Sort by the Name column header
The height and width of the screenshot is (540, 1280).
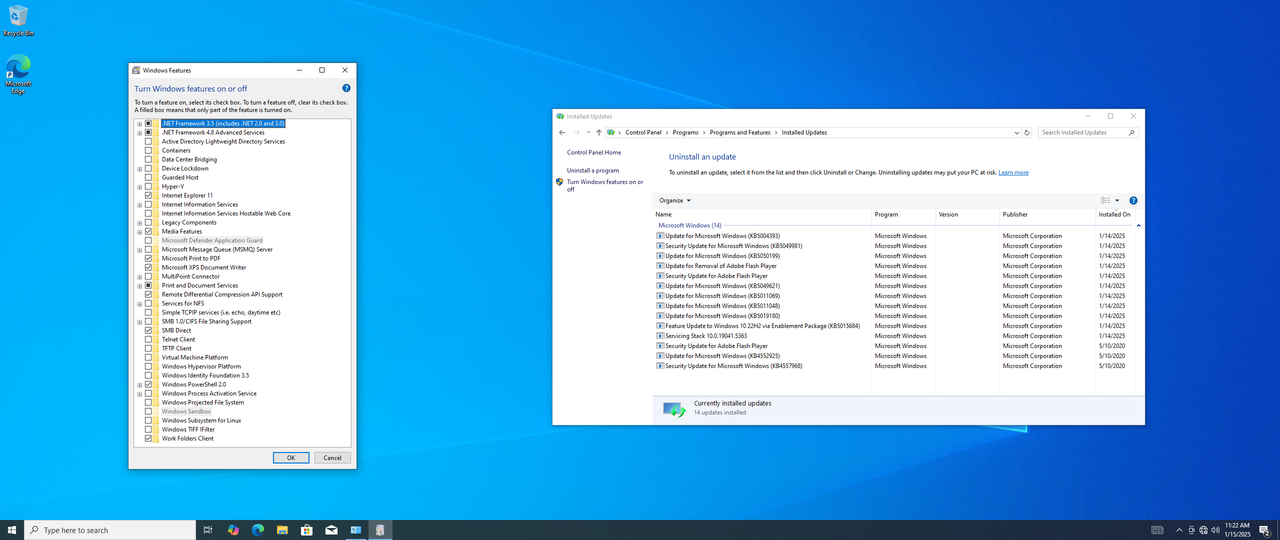coord(762,214)
